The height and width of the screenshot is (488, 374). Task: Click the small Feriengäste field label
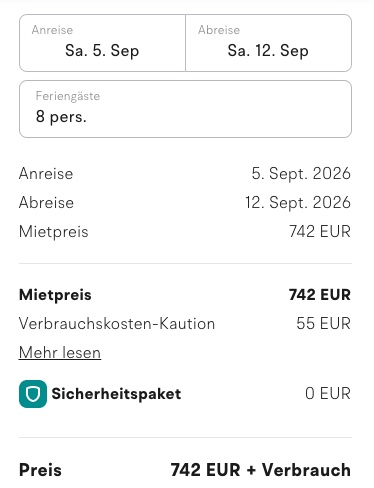tap(68, 96)
